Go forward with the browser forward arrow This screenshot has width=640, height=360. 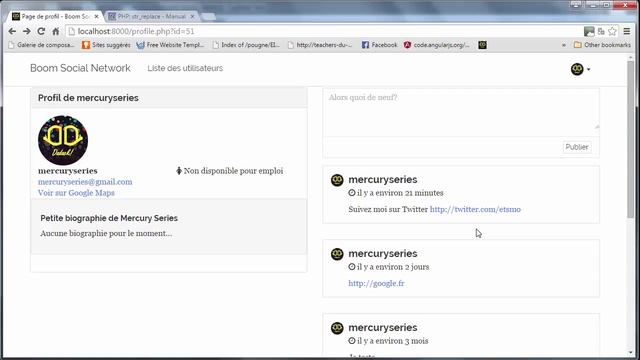(x=27, y=31)
